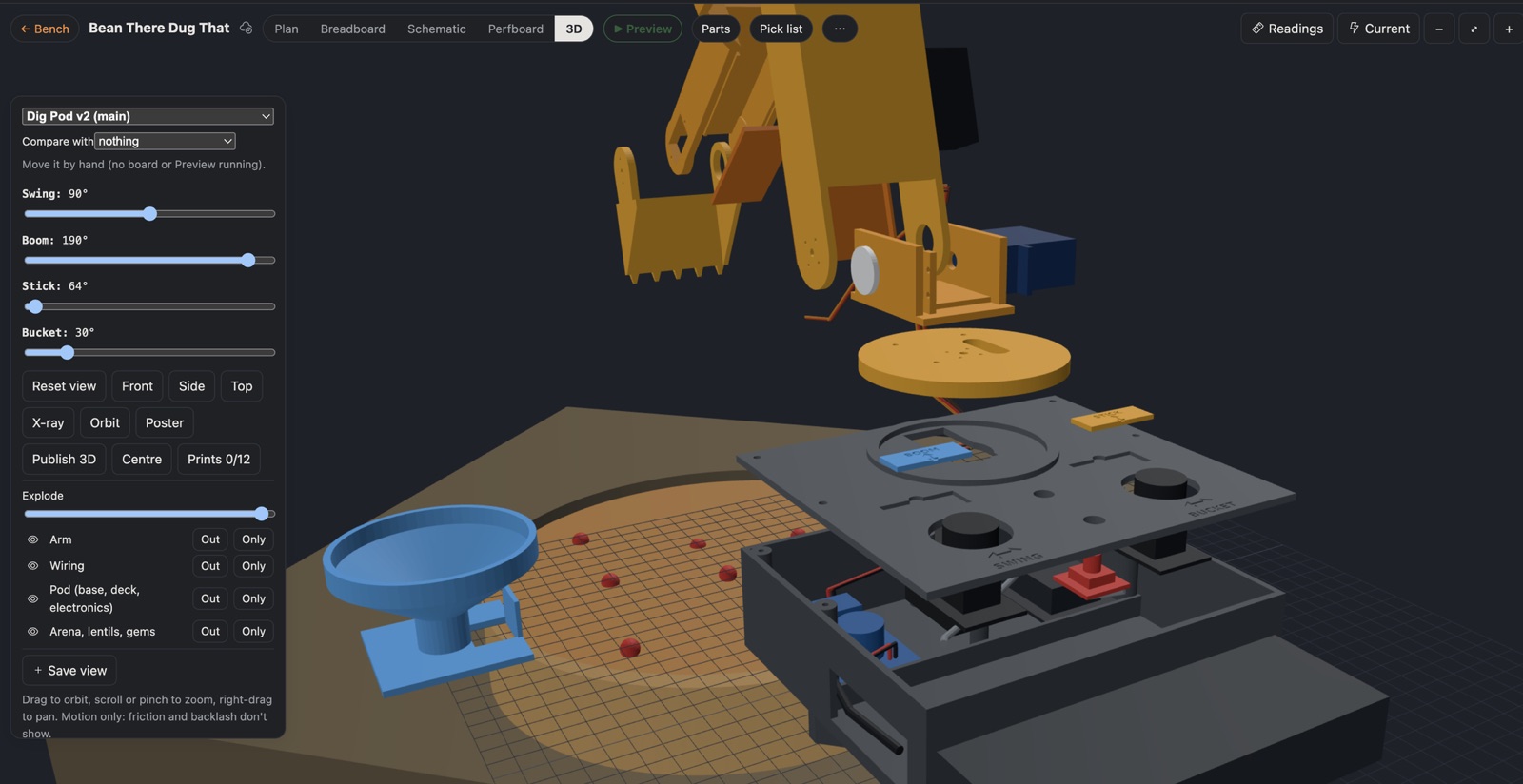Click the Boom angle slider handle

(x=248, y=260)
